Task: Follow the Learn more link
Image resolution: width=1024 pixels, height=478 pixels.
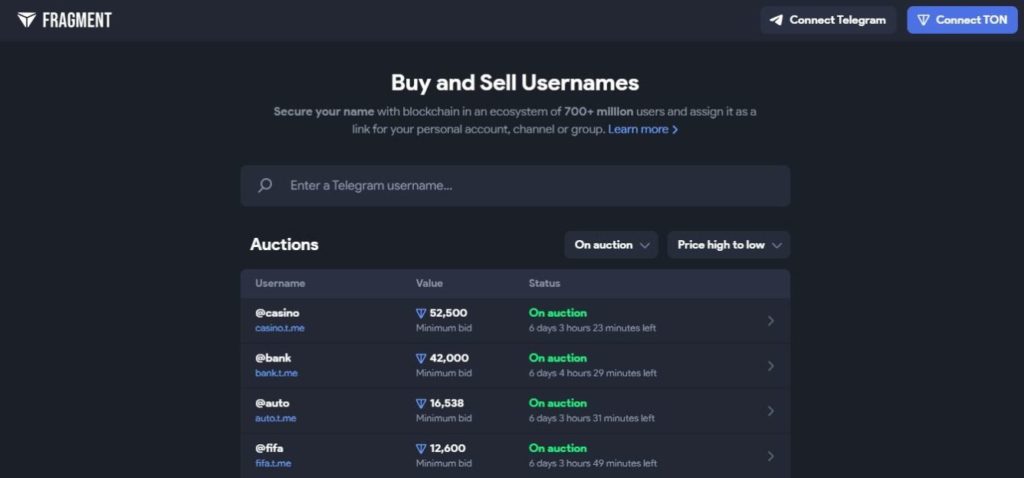Action: (x=643, y=129)
